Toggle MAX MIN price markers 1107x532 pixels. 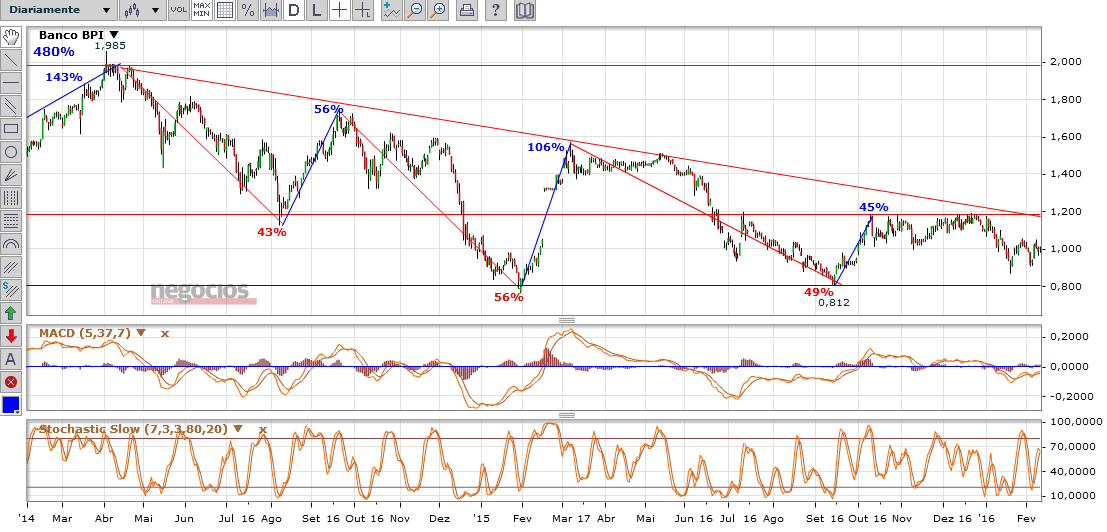coord(201,11)
